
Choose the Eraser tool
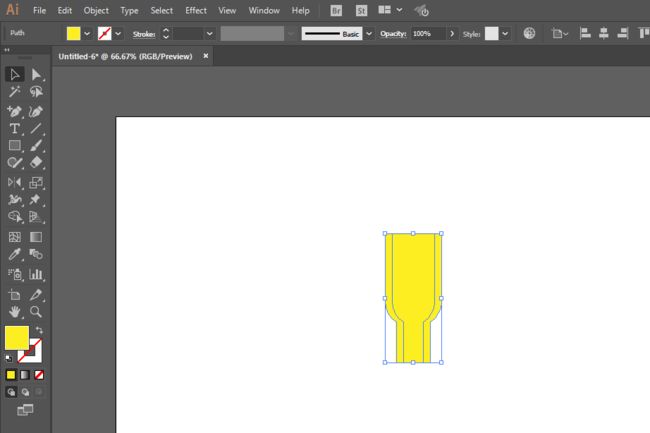point(36,162)
